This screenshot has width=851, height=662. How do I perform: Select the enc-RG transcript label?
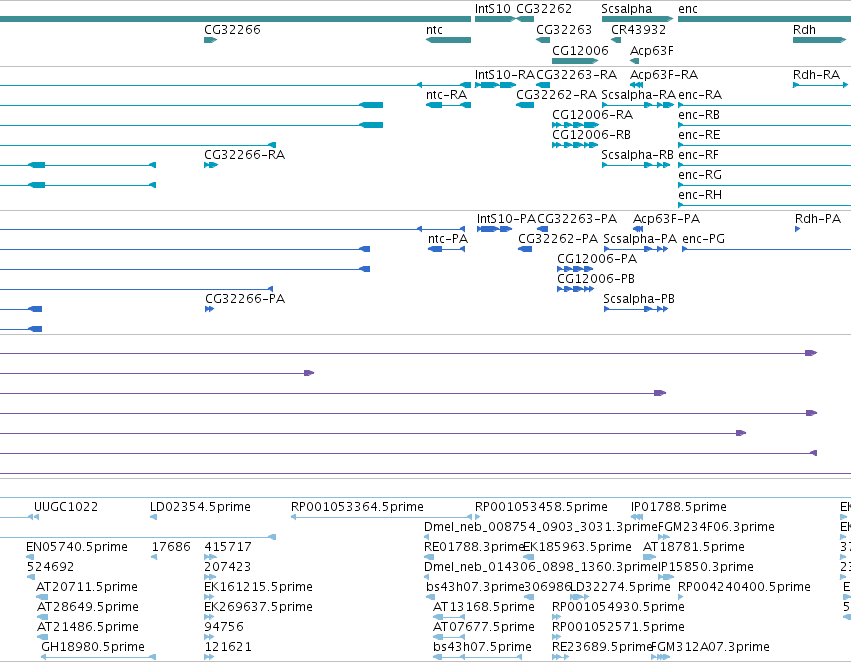coord(700,175)
